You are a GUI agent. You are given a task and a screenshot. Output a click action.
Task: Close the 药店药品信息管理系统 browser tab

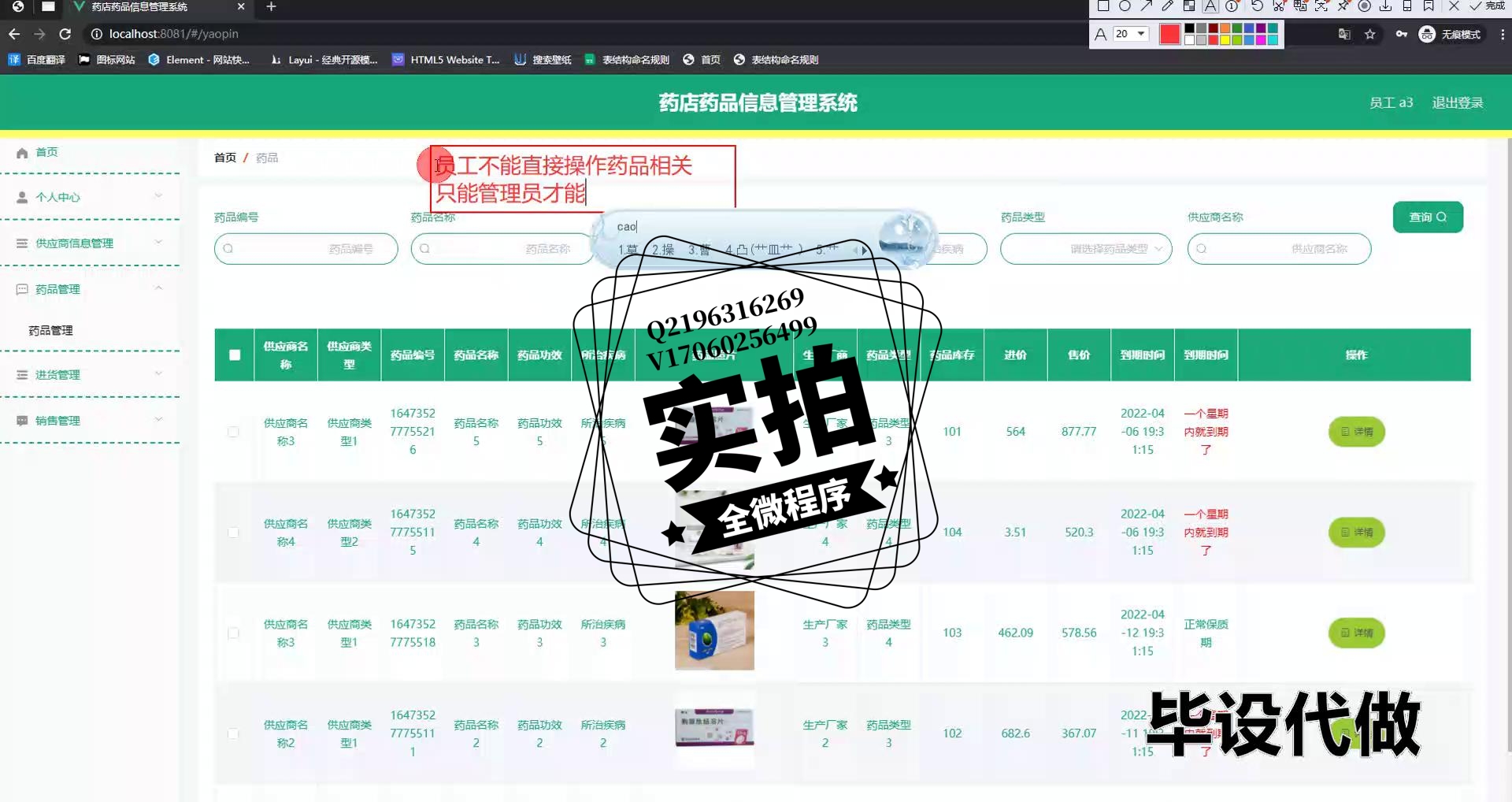click(x=241, y=6)
